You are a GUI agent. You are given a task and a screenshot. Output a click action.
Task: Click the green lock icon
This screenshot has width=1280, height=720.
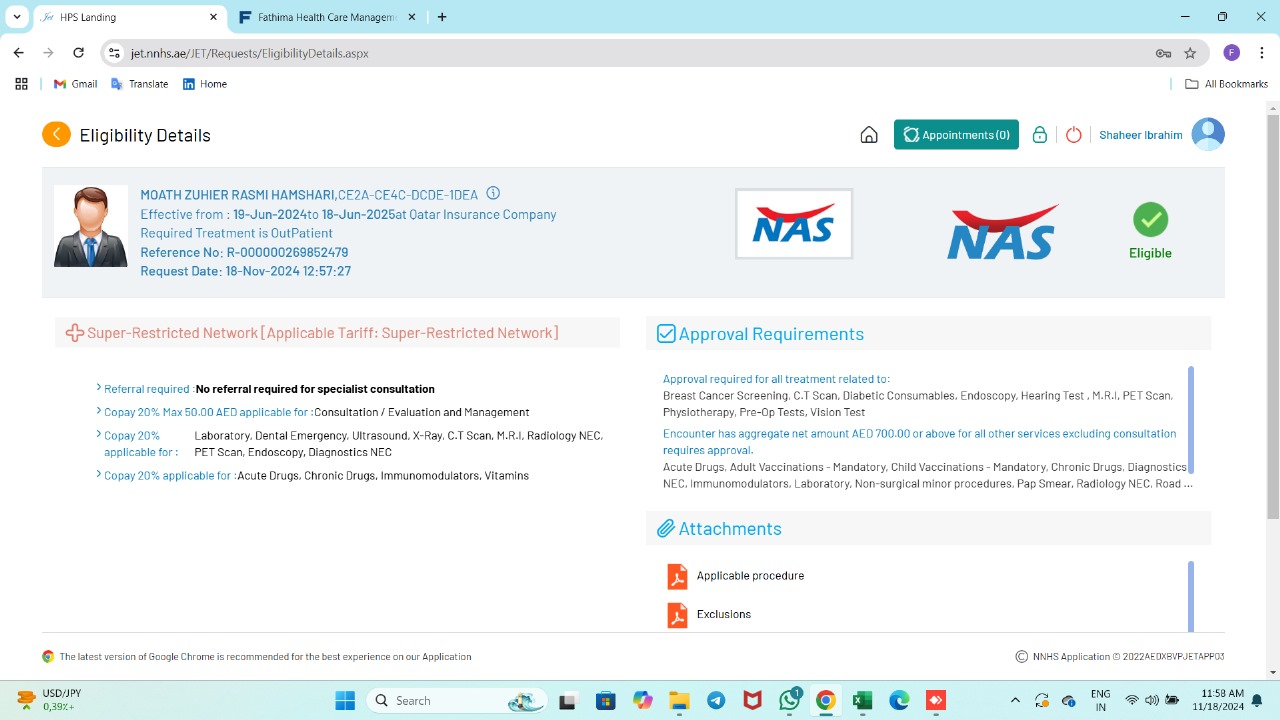1040,135
